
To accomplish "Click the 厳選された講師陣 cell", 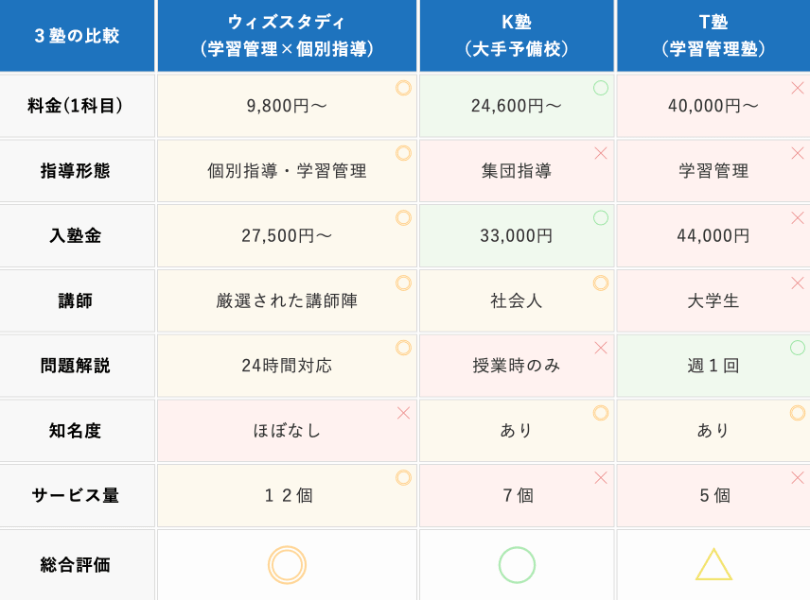I will 287,300.
